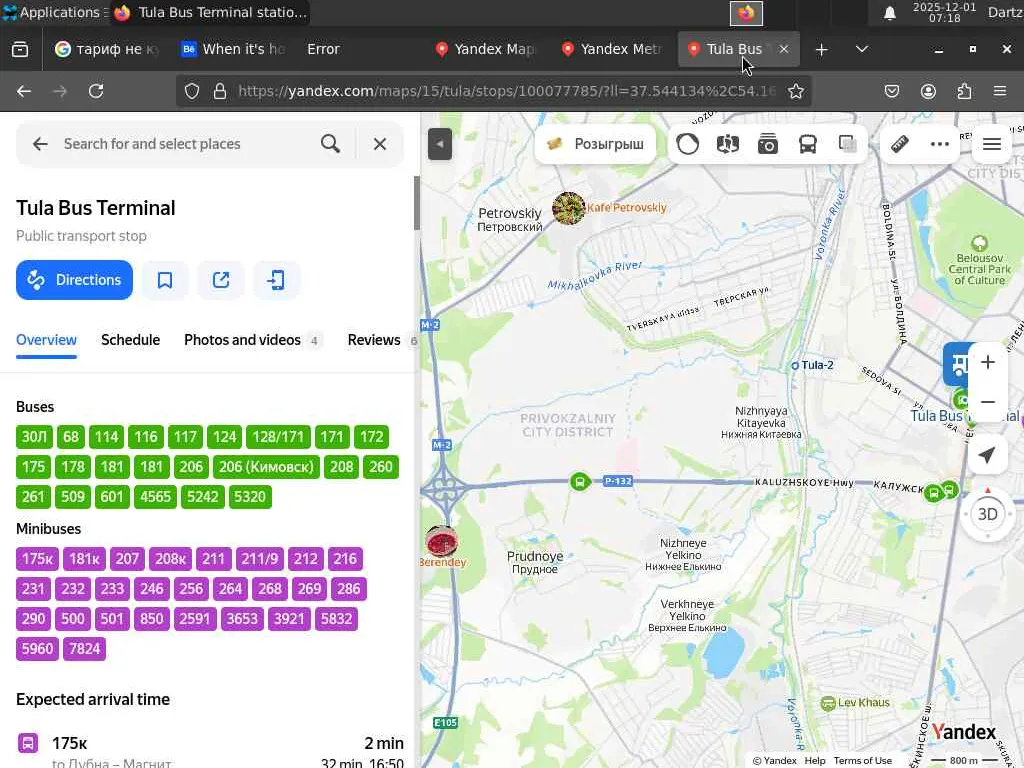
Task: Switch to Yandex Metro tab
Action: [612, 49]
